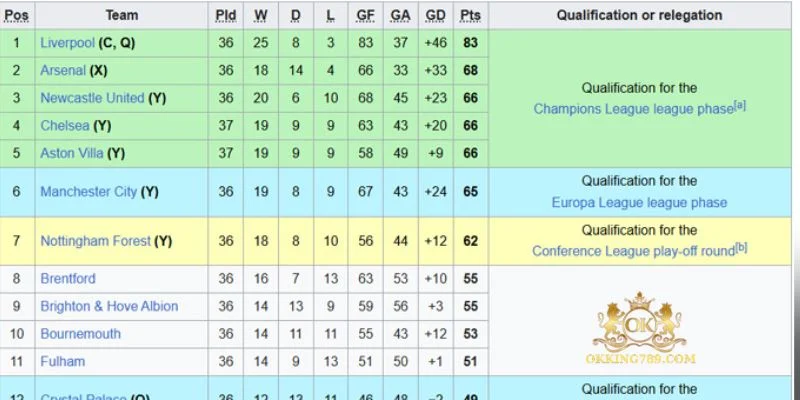
Task: Follow the Nottingham Forest link
Action: [x=95, y=241]
